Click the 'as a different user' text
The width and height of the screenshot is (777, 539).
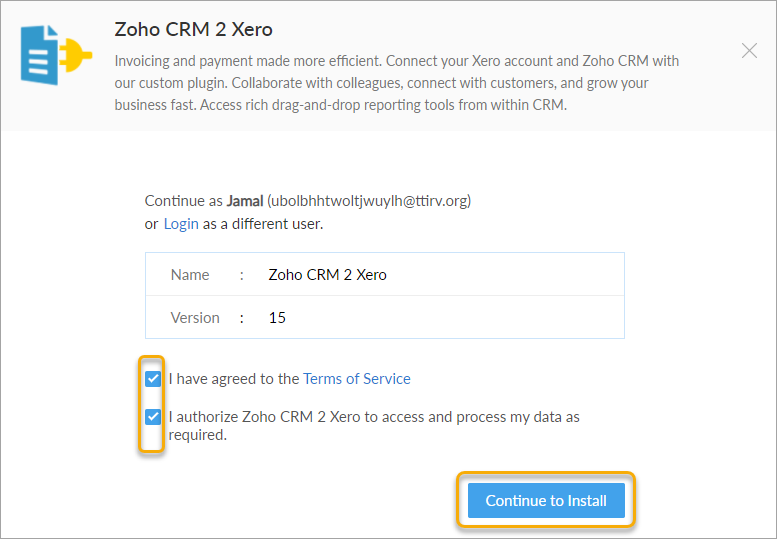point(263,224)
